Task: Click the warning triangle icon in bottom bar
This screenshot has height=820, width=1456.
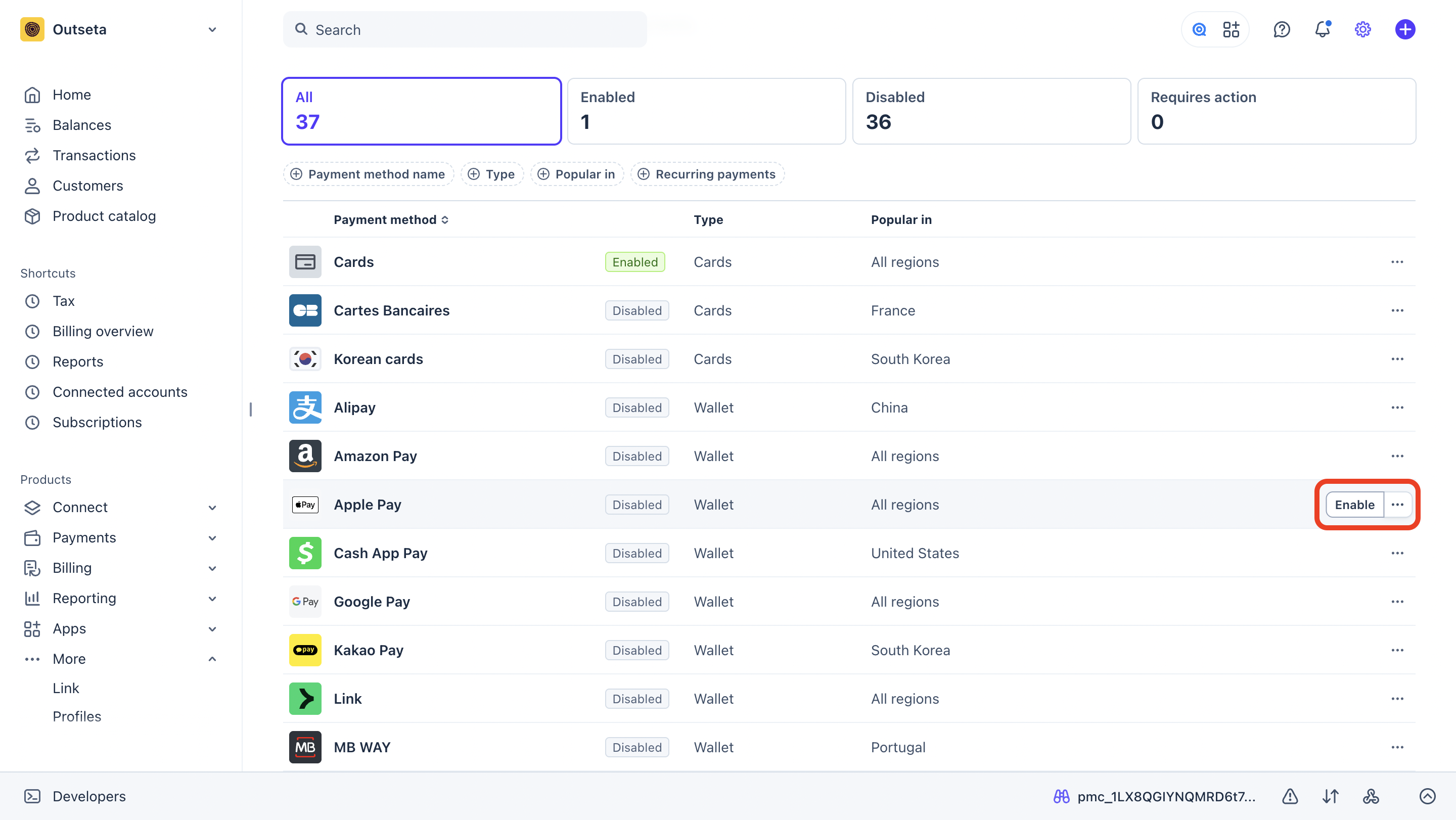Action: pyautogui.click(x=1290, y=797)
